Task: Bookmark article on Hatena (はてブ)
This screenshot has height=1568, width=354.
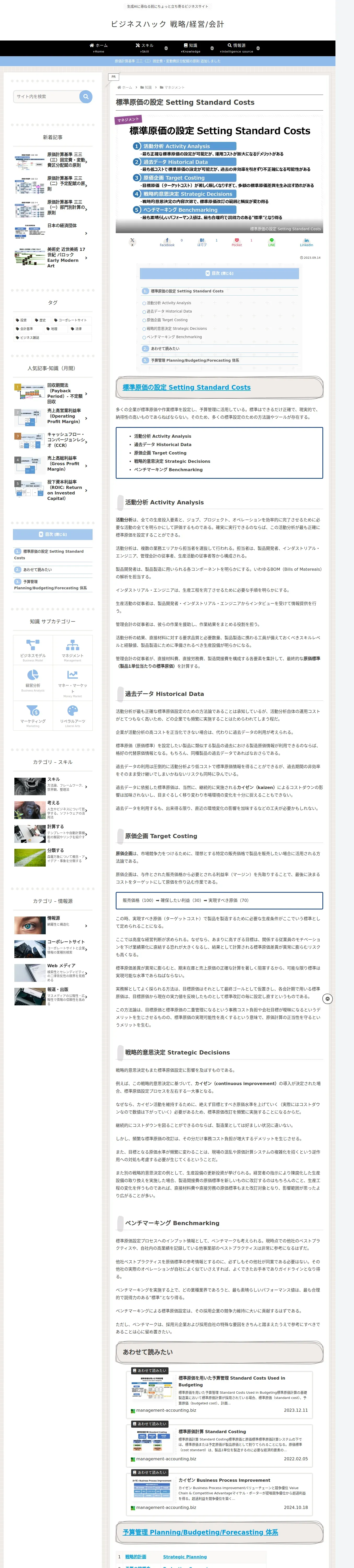Action: pyautogui.click(x=202, y=242)
